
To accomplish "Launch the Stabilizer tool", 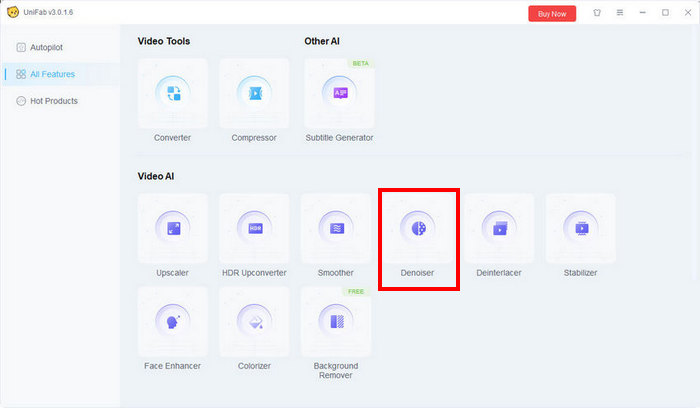I will tap(580, 228).
